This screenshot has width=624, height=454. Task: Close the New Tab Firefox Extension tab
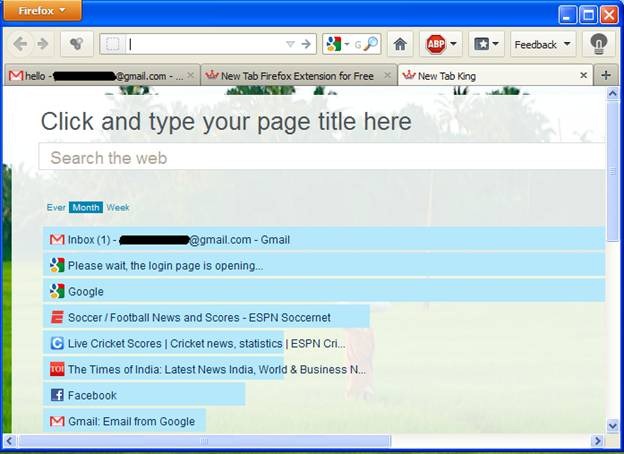click(387, 75)
